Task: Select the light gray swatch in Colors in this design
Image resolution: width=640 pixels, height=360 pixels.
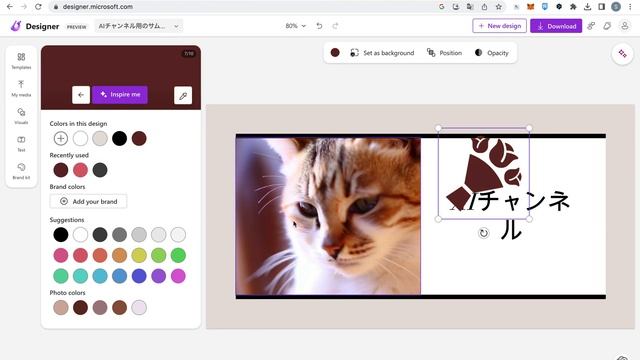Action: coord(100,138)
